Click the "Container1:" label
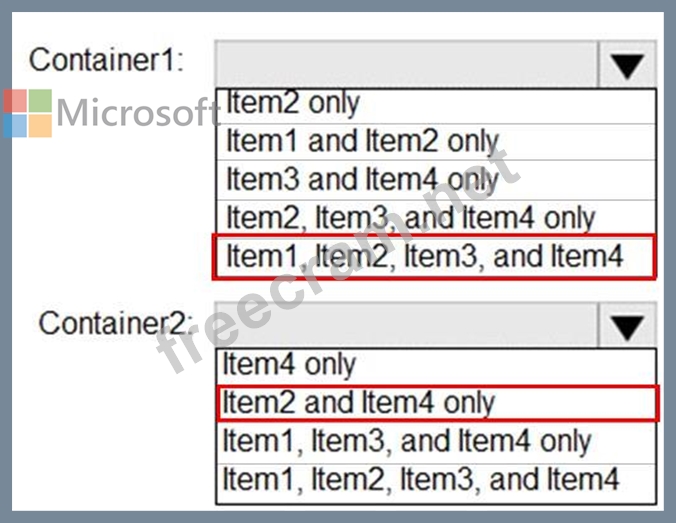676x523 pixels. 106,60
